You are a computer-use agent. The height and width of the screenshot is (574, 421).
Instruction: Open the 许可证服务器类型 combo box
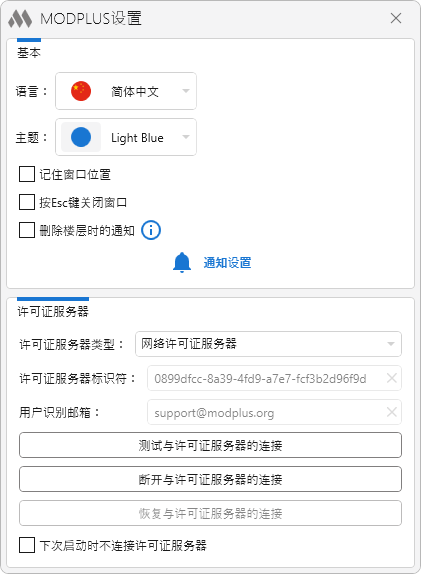coord(268,344)
